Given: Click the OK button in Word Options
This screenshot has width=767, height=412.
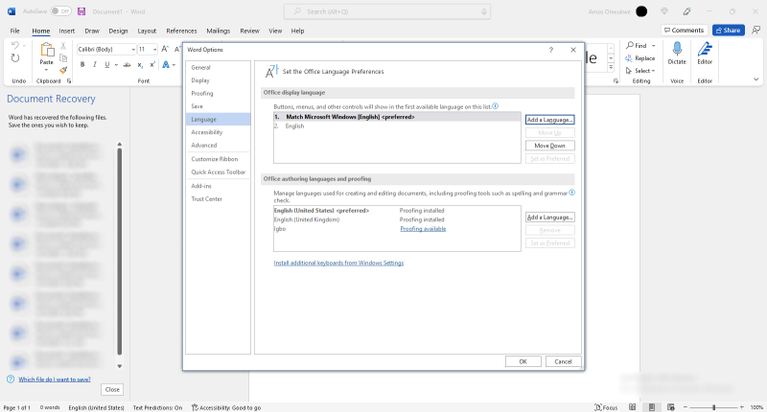Looking at the screenshot, I should 523,362.
